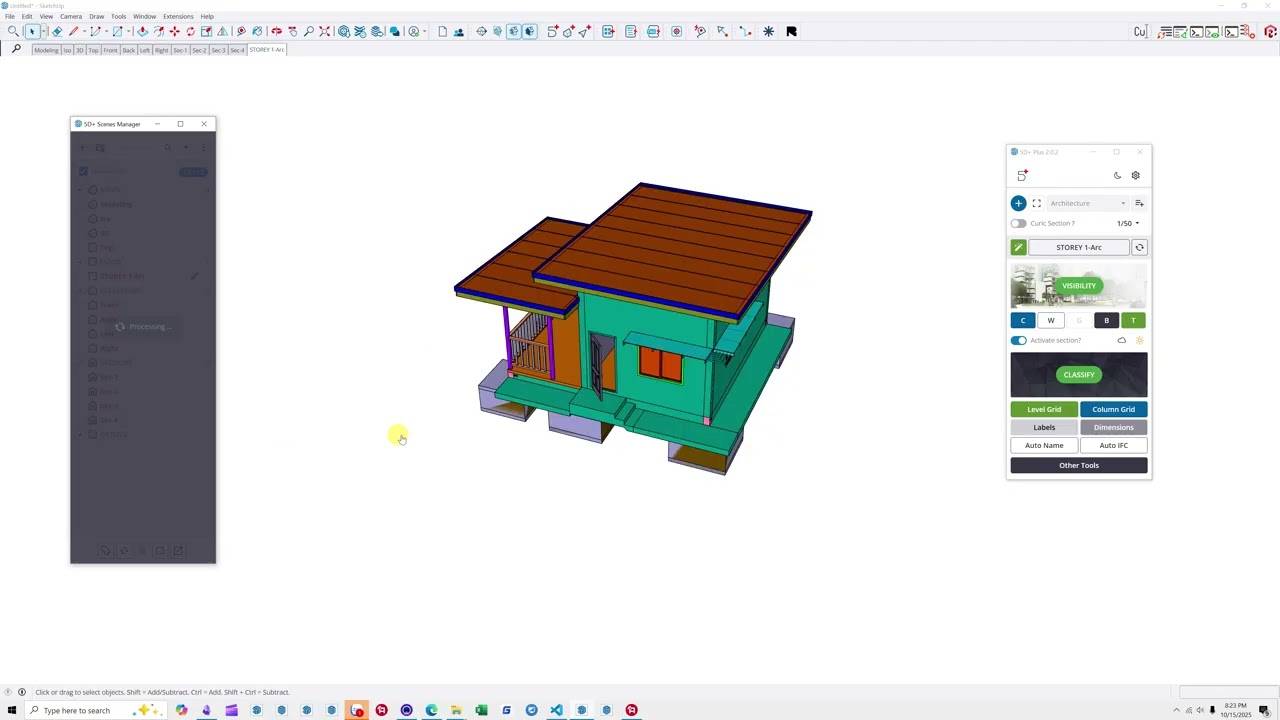Click the search magnifier in toolbar
Image resolution: width=1280 pixels, height=720 pixels.
pos(13,31)
